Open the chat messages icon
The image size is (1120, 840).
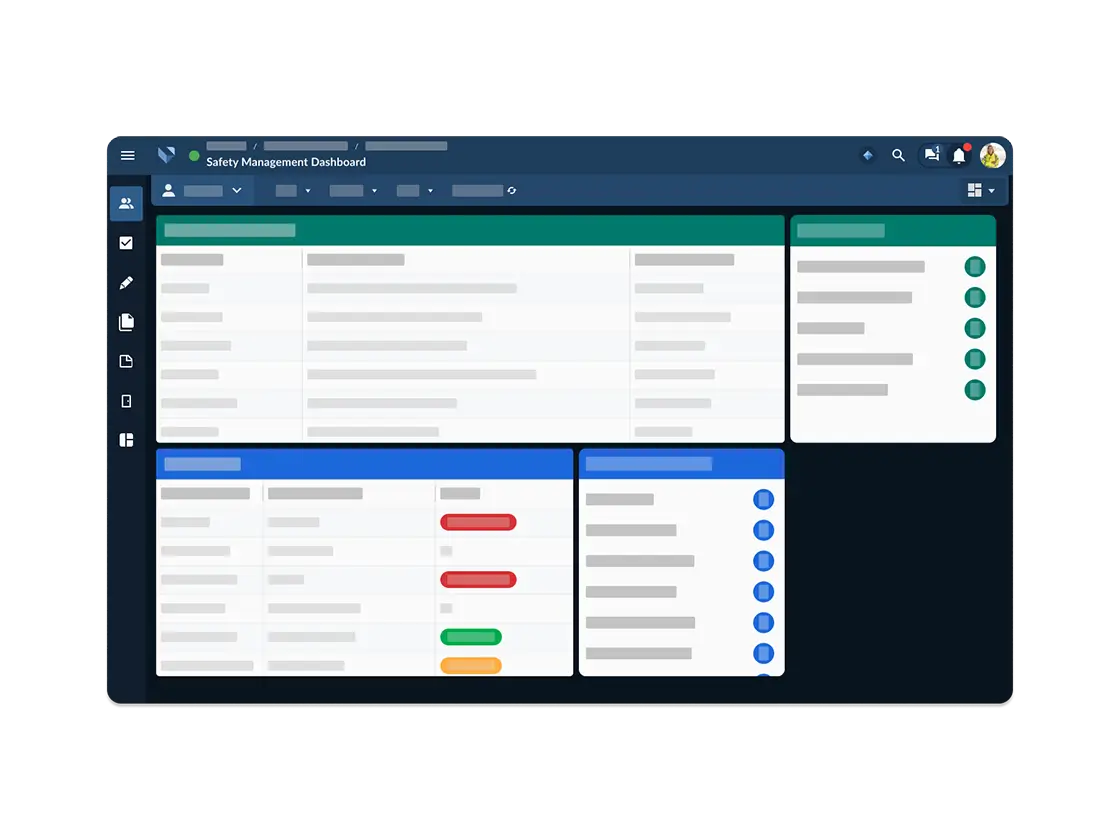coord(931,154)
